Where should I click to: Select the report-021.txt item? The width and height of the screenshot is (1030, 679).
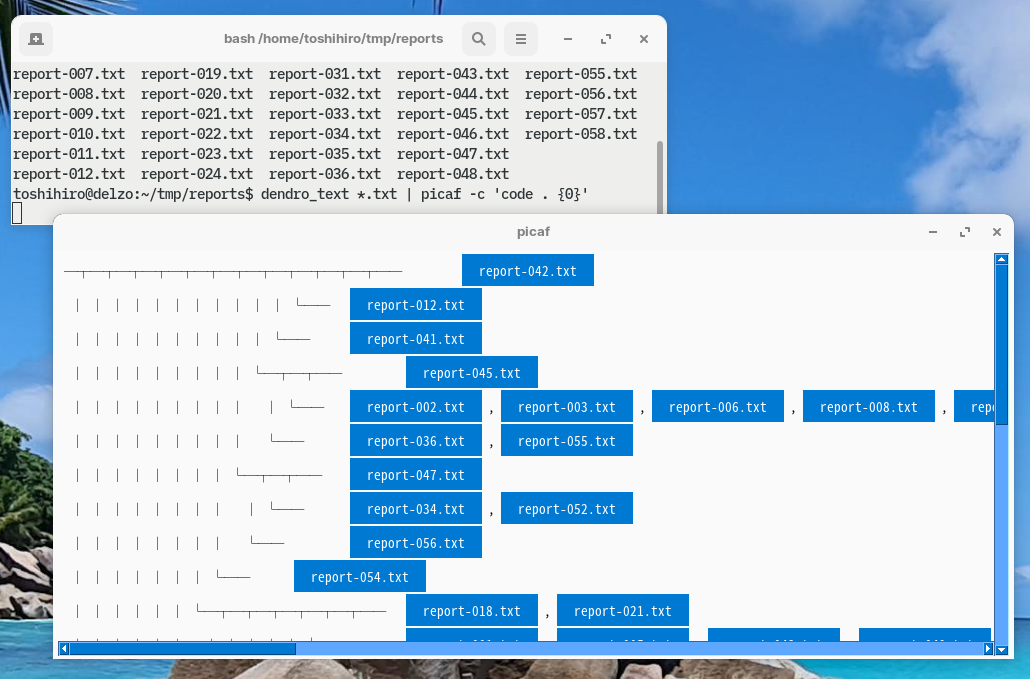tap(622, 611)
